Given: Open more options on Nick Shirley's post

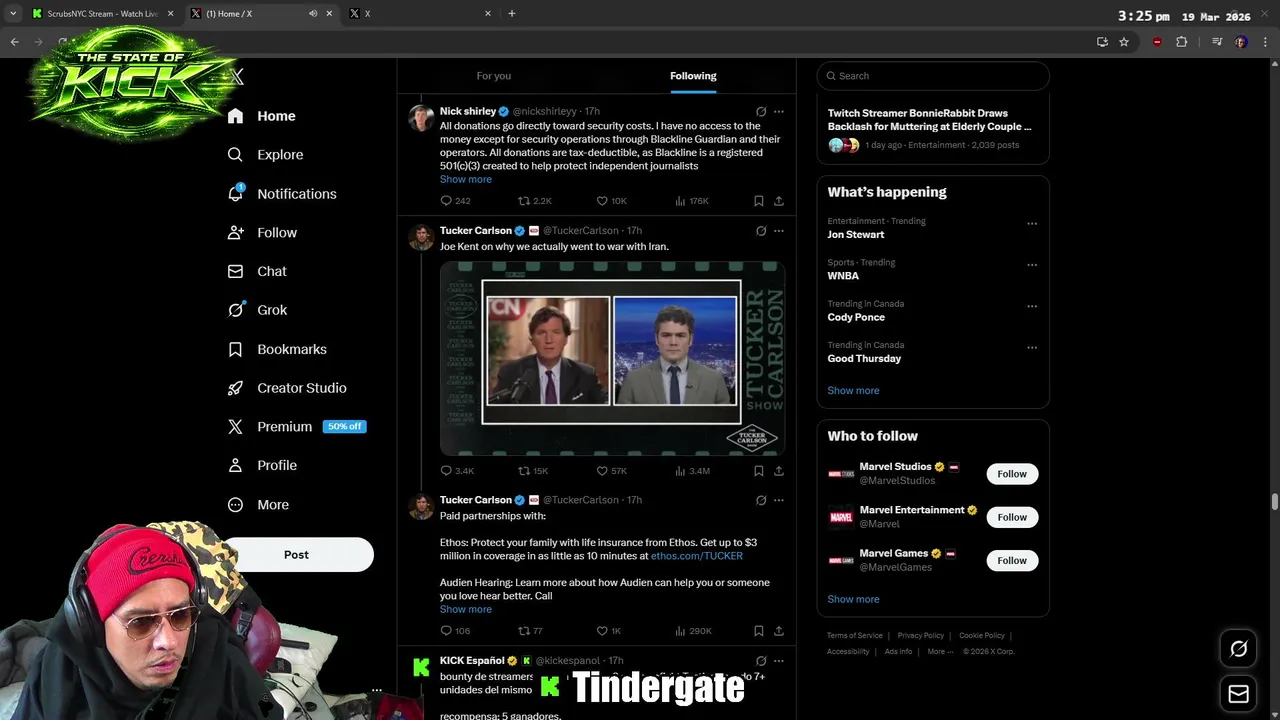Looking at the screenshot, I should point(779,111).
